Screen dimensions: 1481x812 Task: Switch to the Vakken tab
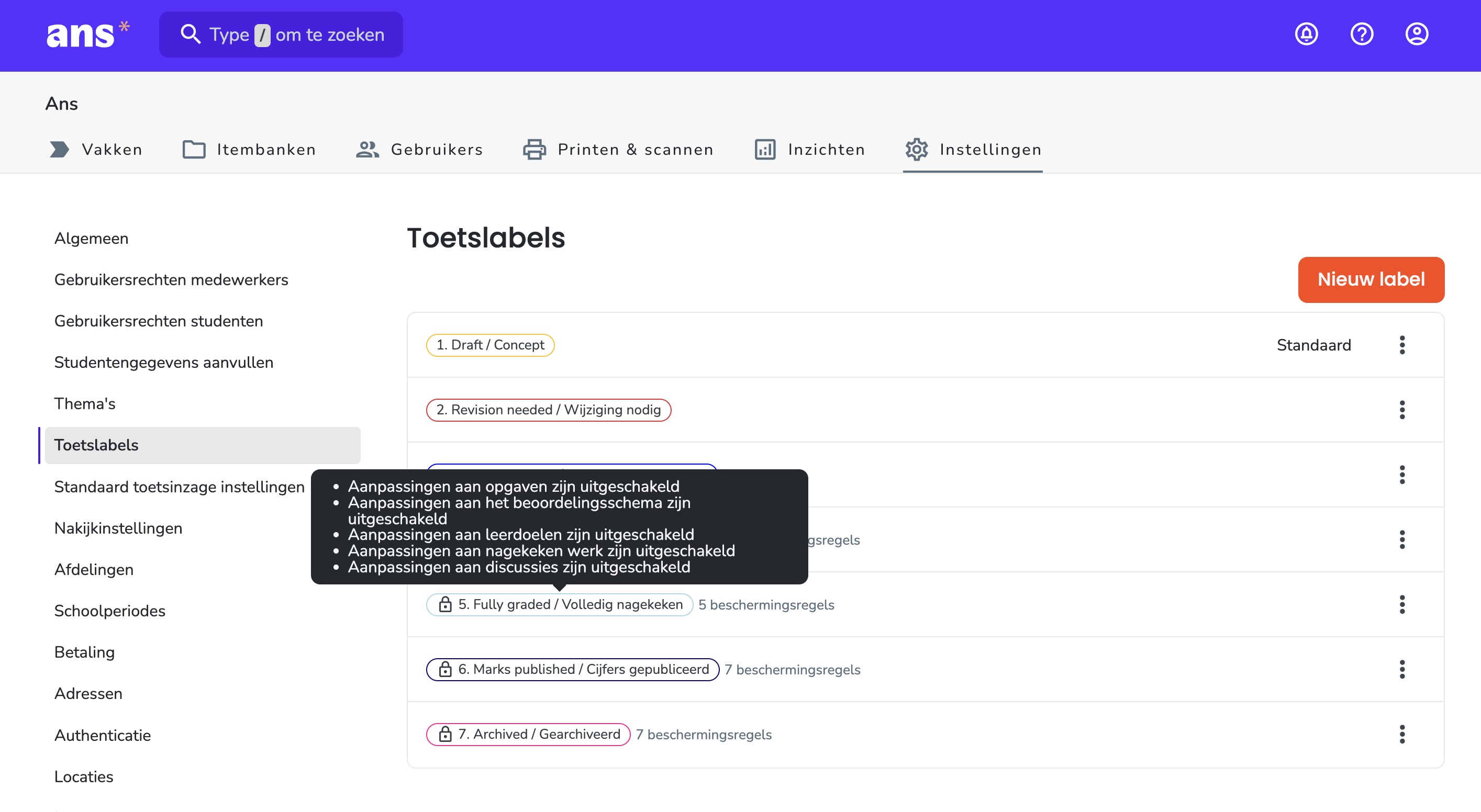[x=95, y=150]
